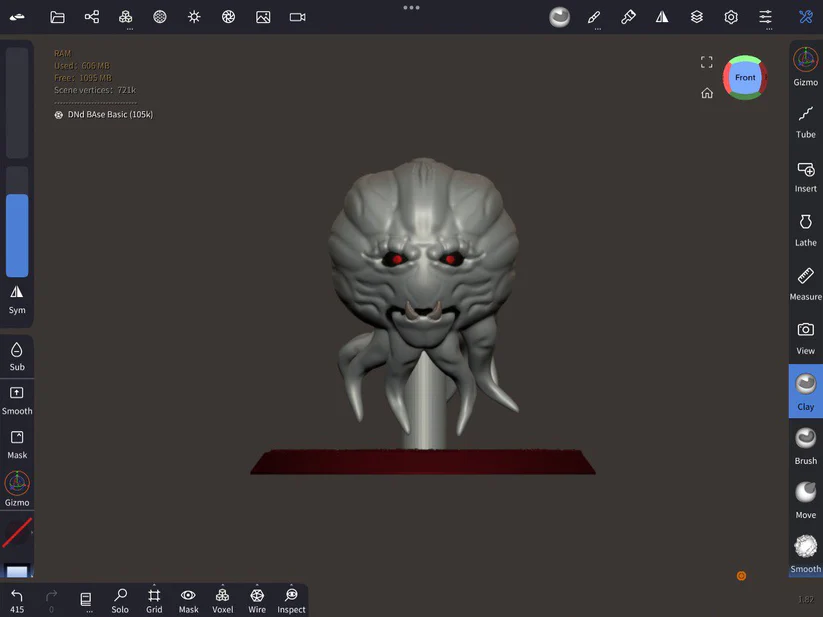Select the Move tool

point(806,501)
